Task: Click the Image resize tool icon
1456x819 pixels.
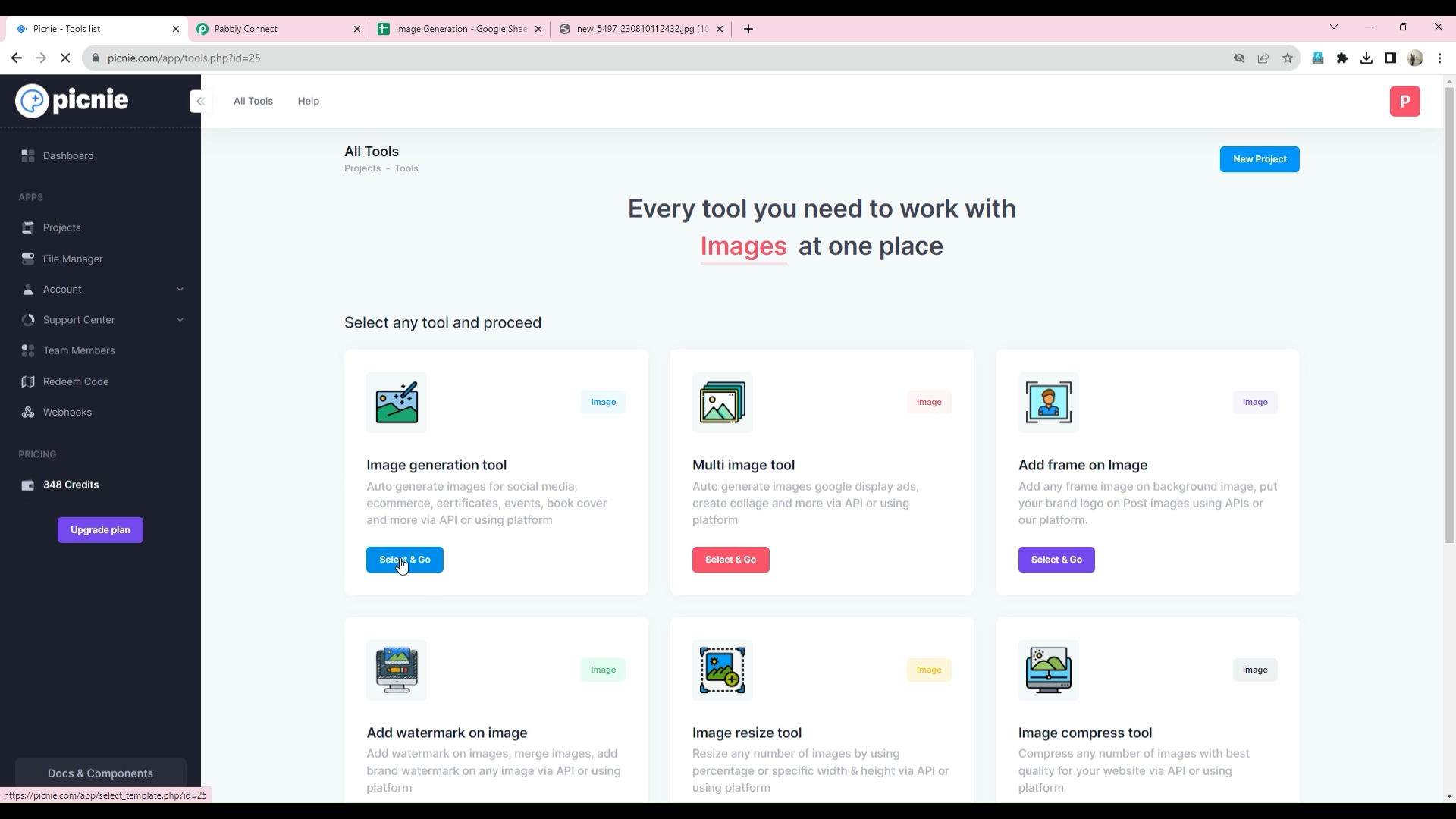Action: (722, 670)
